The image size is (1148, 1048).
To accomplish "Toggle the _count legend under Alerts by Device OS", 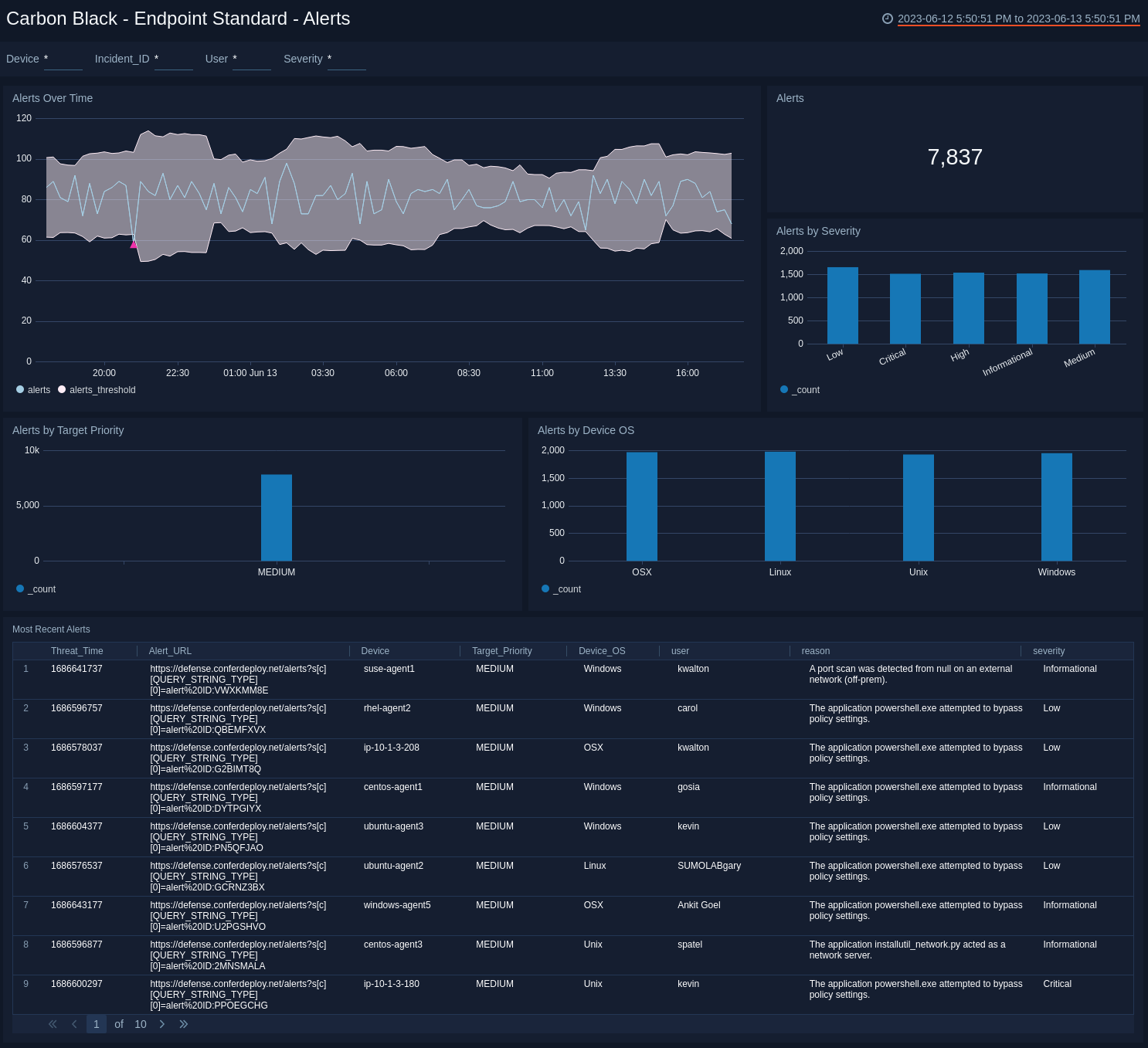I will (562, 588).
